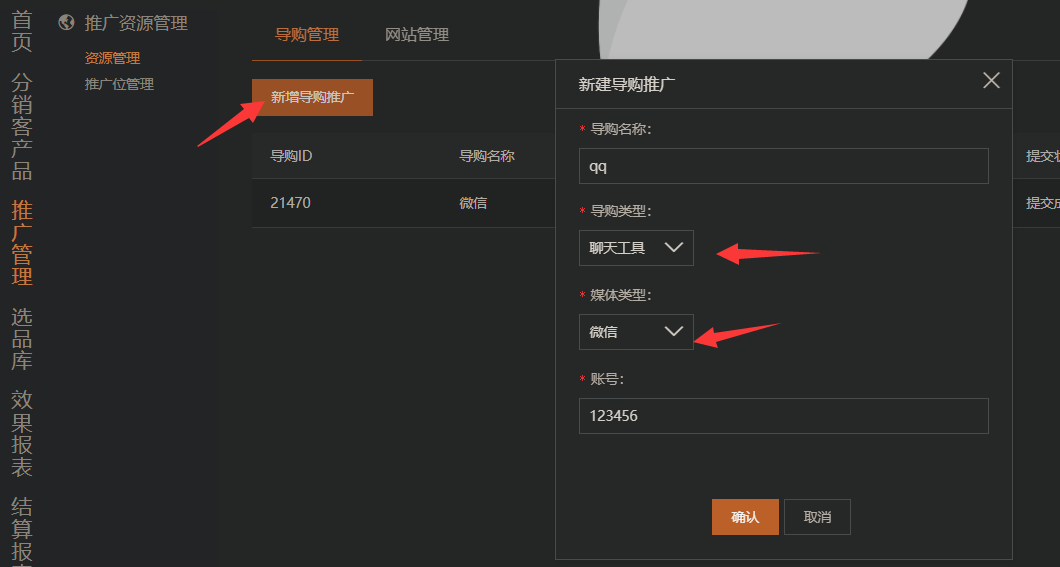The height and width of the screenshot is (567, 1060).
Task: Focus the 导购名称 input containing qq
Action: point(784,166)
